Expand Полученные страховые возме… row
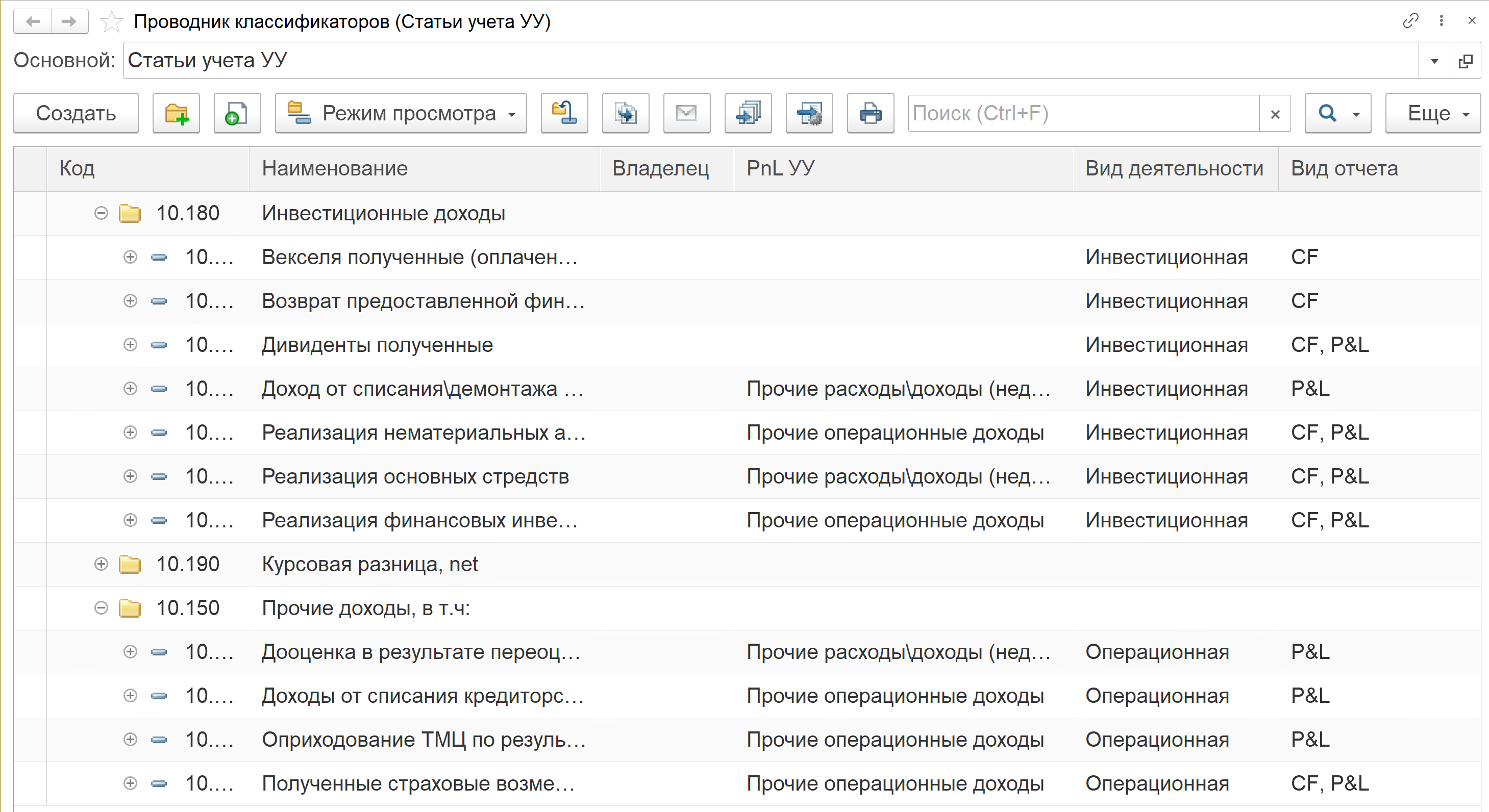The height and width of the screenshot is (812, 1489). (x=131, y=783)
